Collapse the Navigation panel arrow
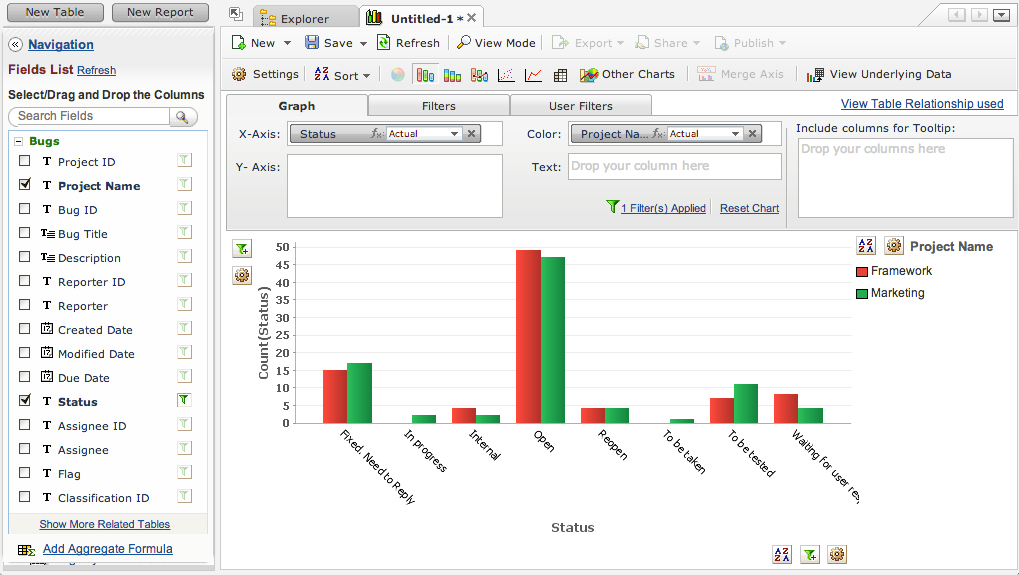The width and height of the screenshot is (1019, 575). 16,45
